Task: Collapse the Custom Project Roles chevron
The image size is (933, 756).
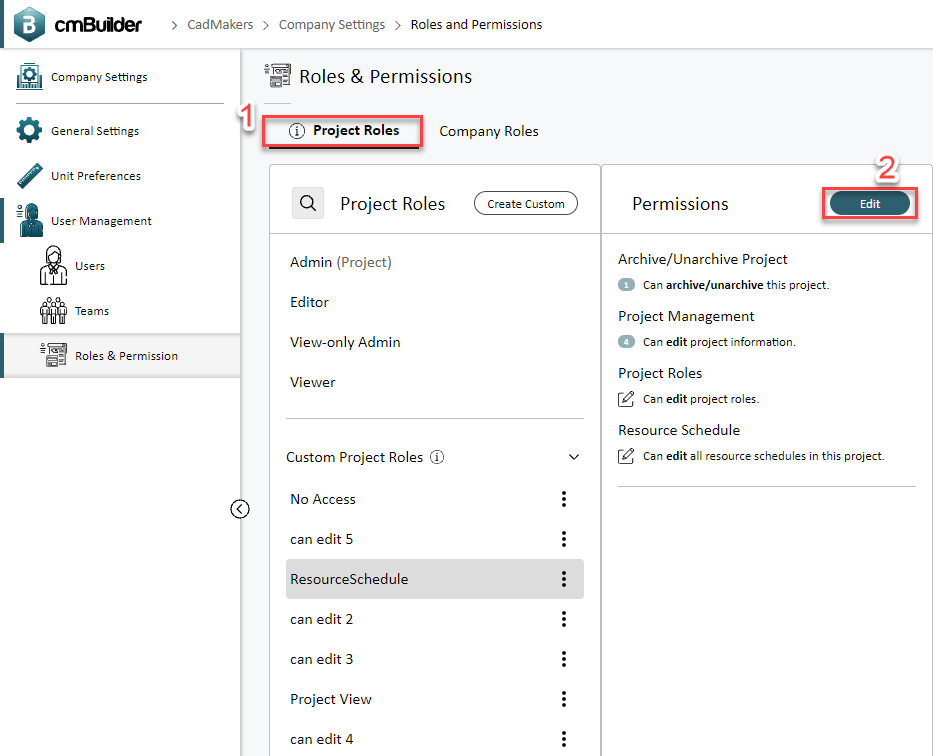Action: [x=574, y=457]
